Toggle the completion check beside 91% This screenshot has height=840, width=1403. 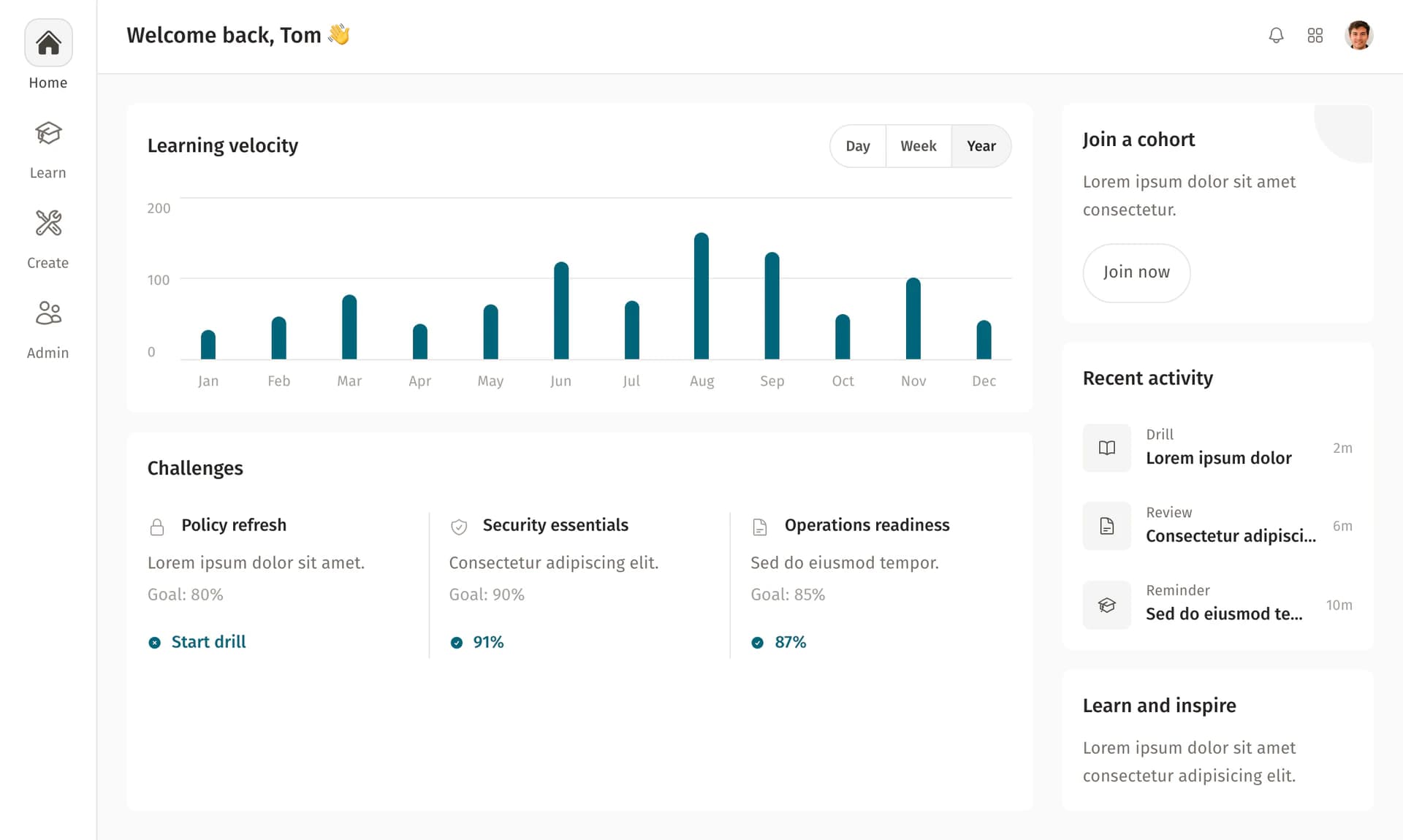tap(457, 642)
